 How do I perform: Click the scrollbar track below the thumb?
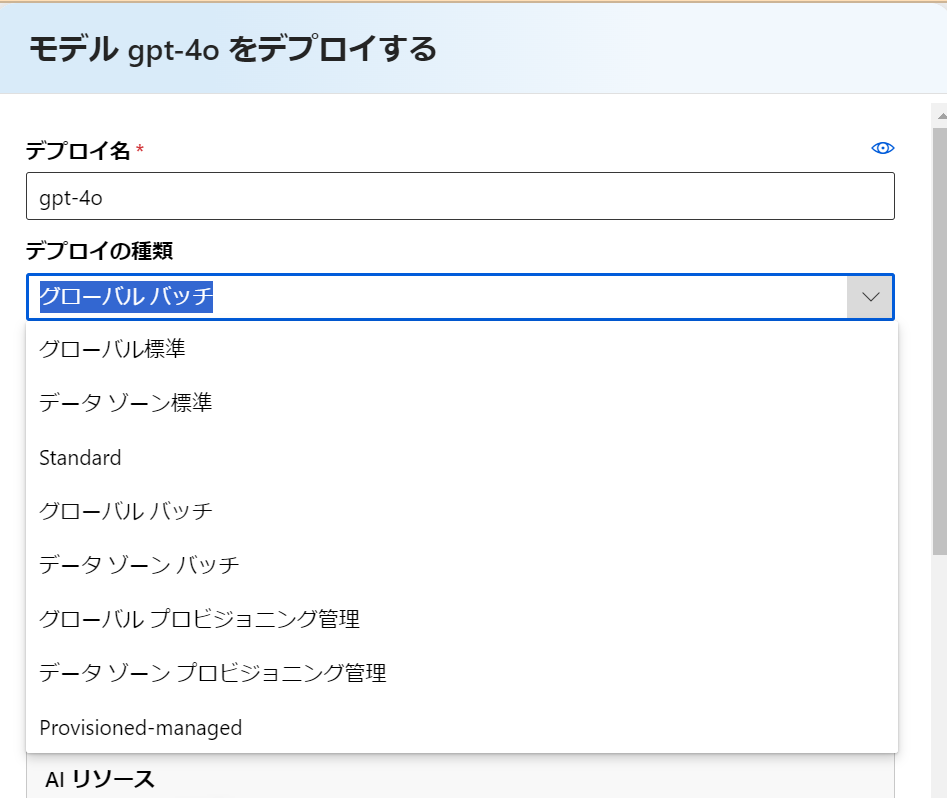pos(940,675)
